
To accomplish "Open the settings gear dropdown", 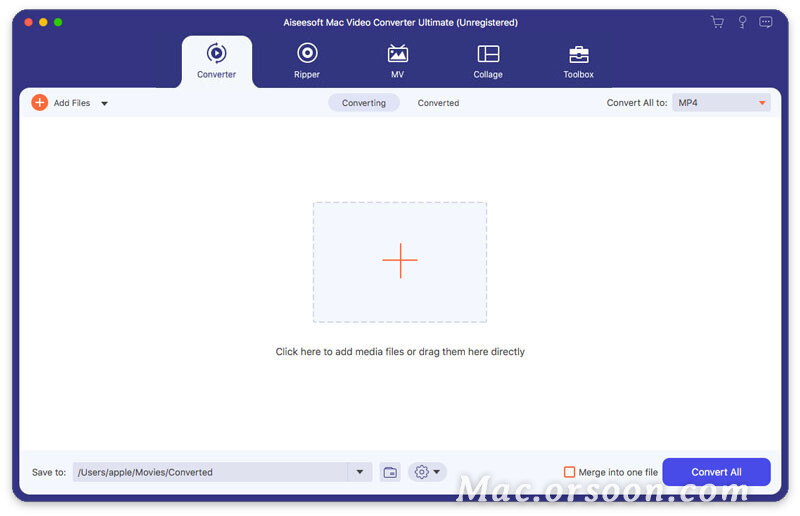I will pos(427,472).
